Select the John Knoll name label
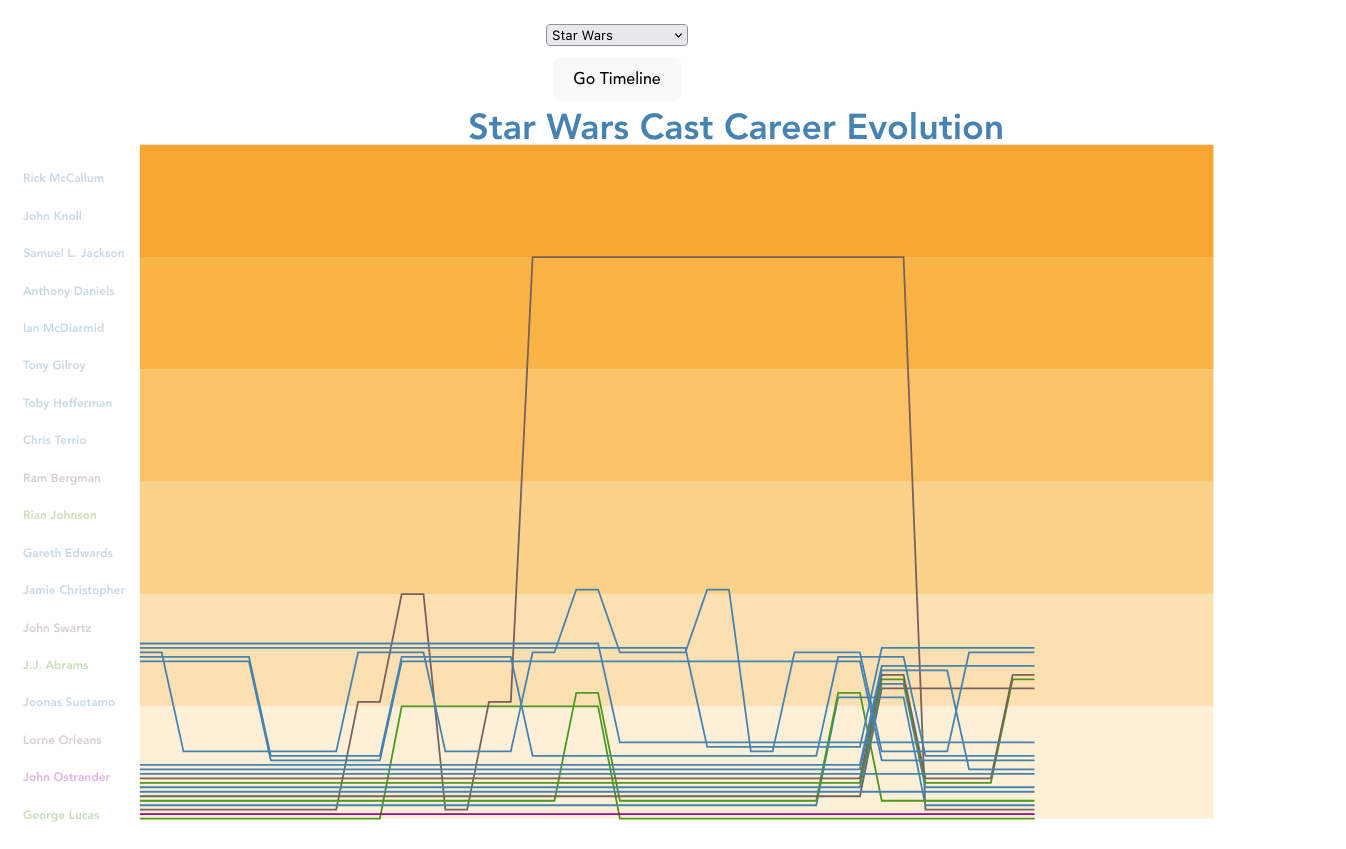Image resolution: width=1346 pixels, height=849 pixels. 52,216
